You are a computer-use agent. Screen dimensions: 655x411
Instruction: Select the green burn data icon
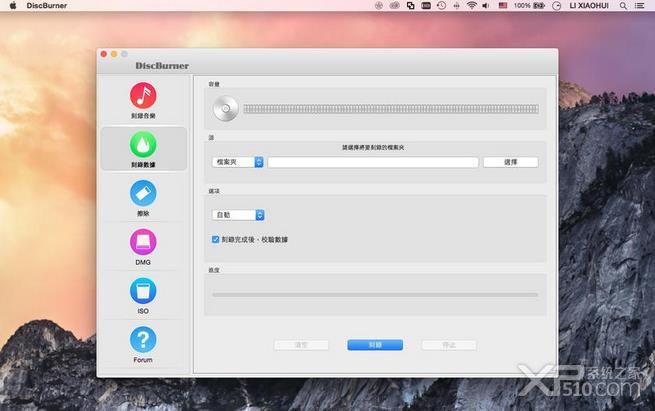pyautogui.click(x=143, y=145)
